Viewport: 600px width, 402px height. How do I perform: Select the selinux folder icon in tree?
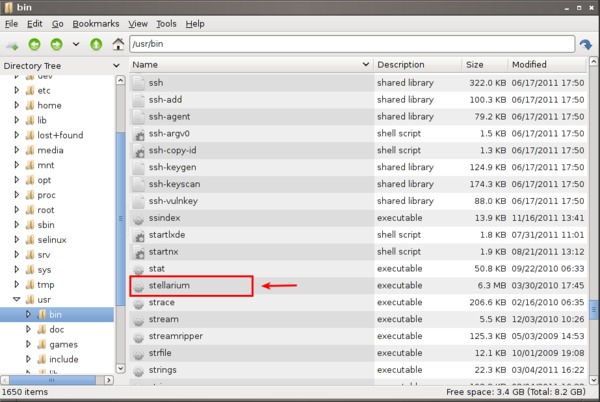click(x=30, y=239)
